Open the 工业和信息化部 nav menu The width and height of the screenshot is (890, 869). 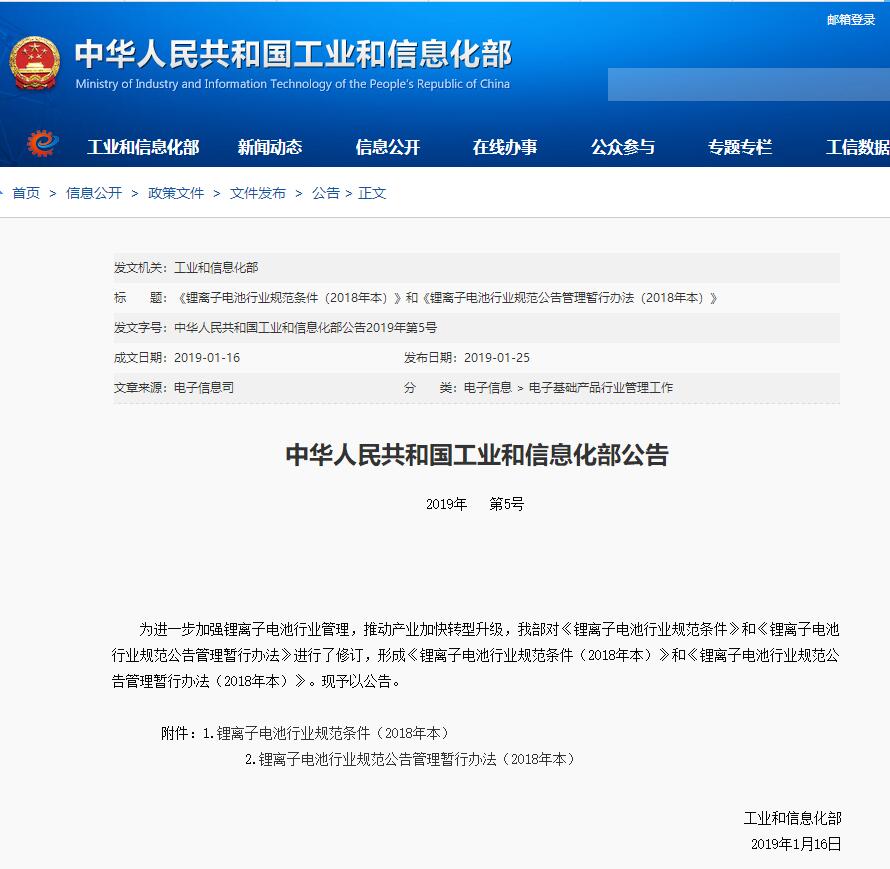pyautogui.click(x=143, y=147)
